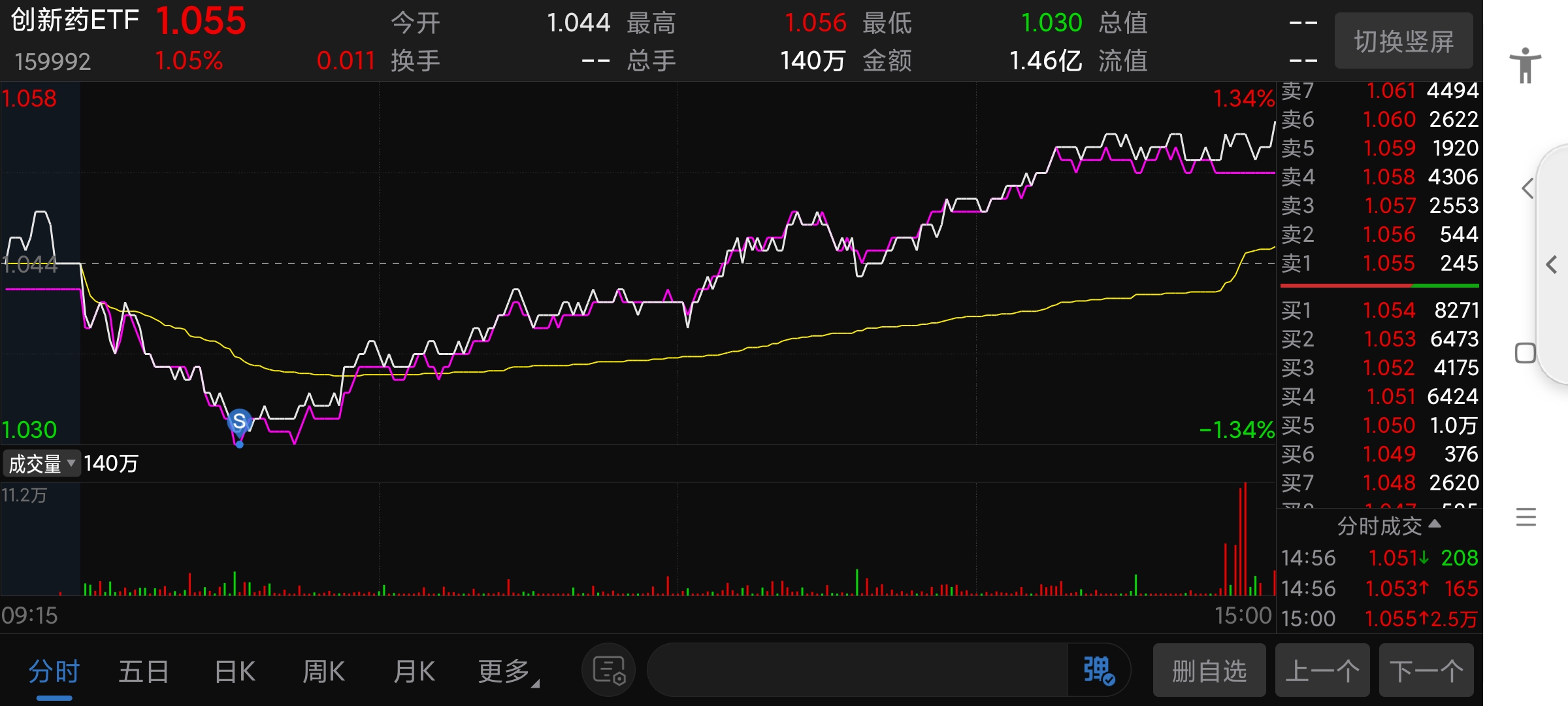Click the 删自选 button
Image resolution: width=1568 pixels, height=706 pixels.
1209,671
